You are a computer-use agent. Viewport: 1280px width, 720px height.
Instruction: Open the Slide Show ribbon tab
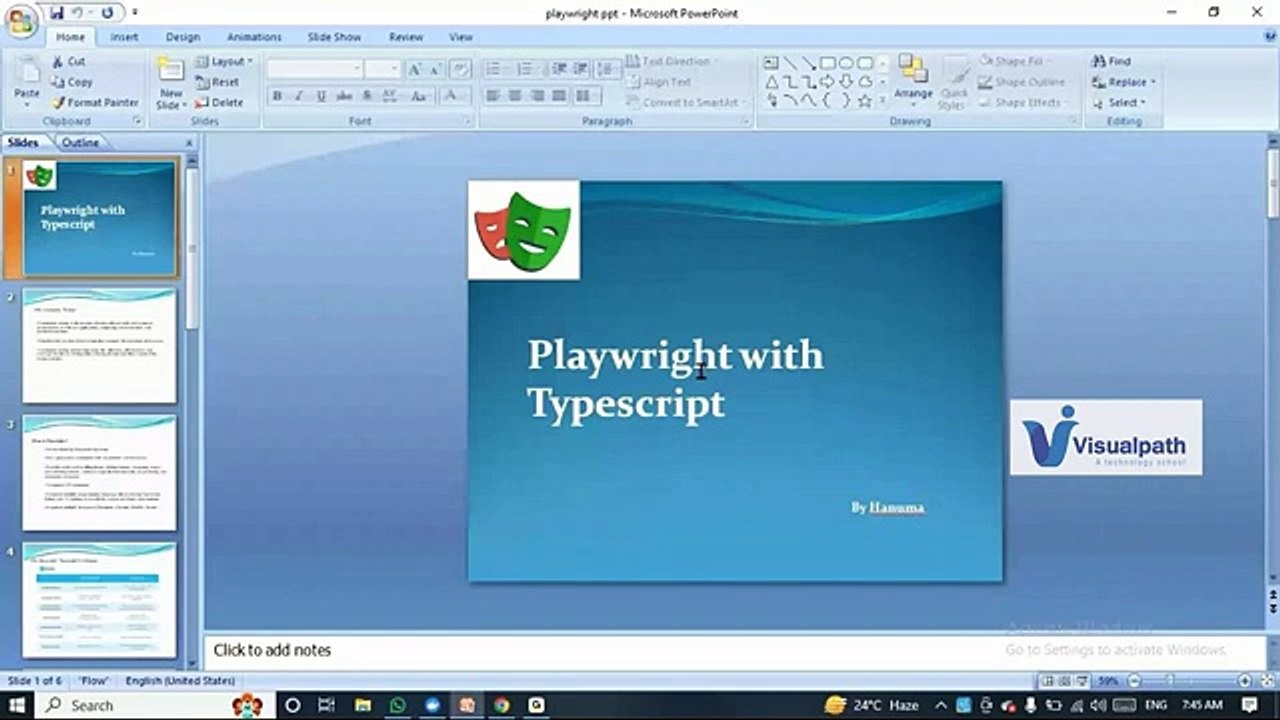[x=334, y=37]
